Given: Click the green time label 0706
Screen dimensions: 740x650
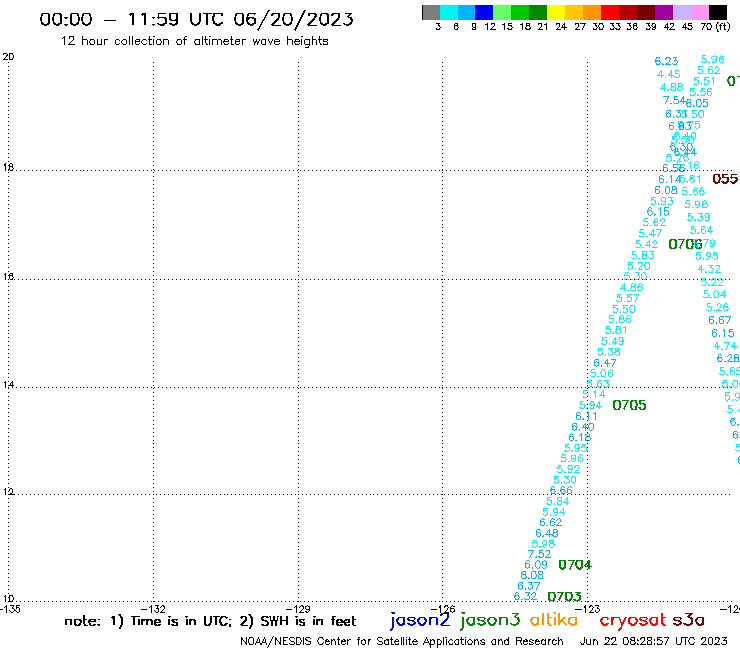Looking at the screenshot, I should (x=685, y=244).
